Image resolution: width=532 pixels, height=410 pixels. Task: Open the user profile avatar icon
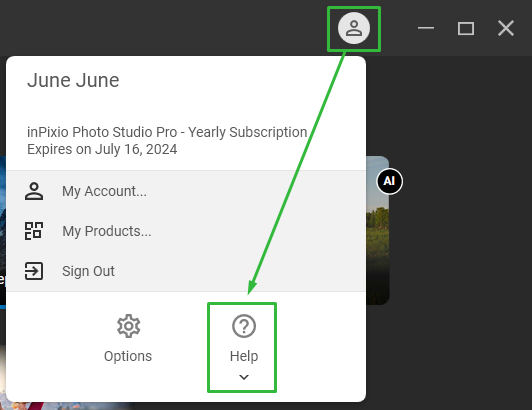point(354,28)
